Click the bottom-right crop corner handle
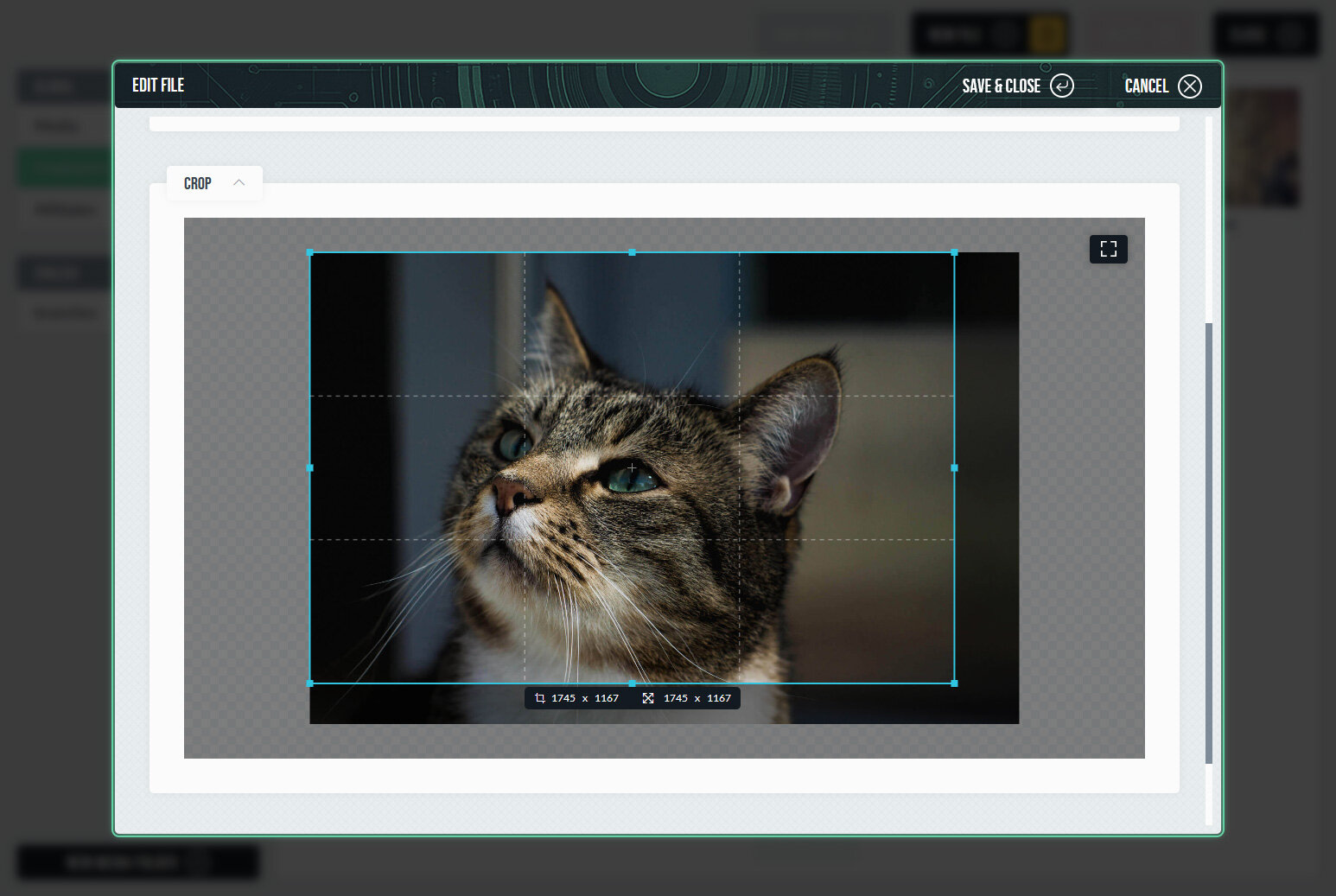Viewport: 1336px width, 896px height. (954, 683)
